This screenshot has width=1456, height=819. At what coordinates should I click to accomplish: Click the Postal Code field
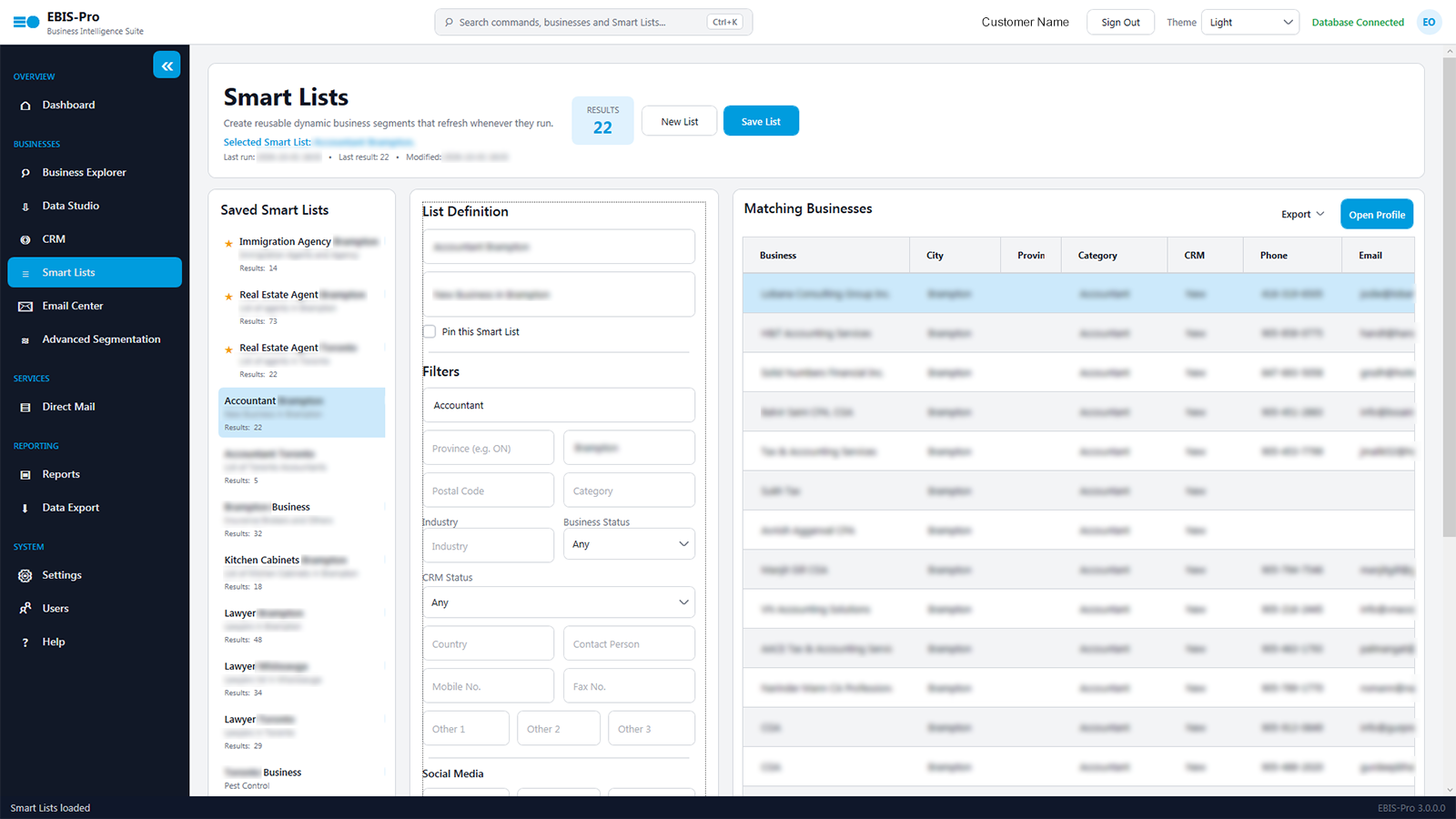click(488, 490)
